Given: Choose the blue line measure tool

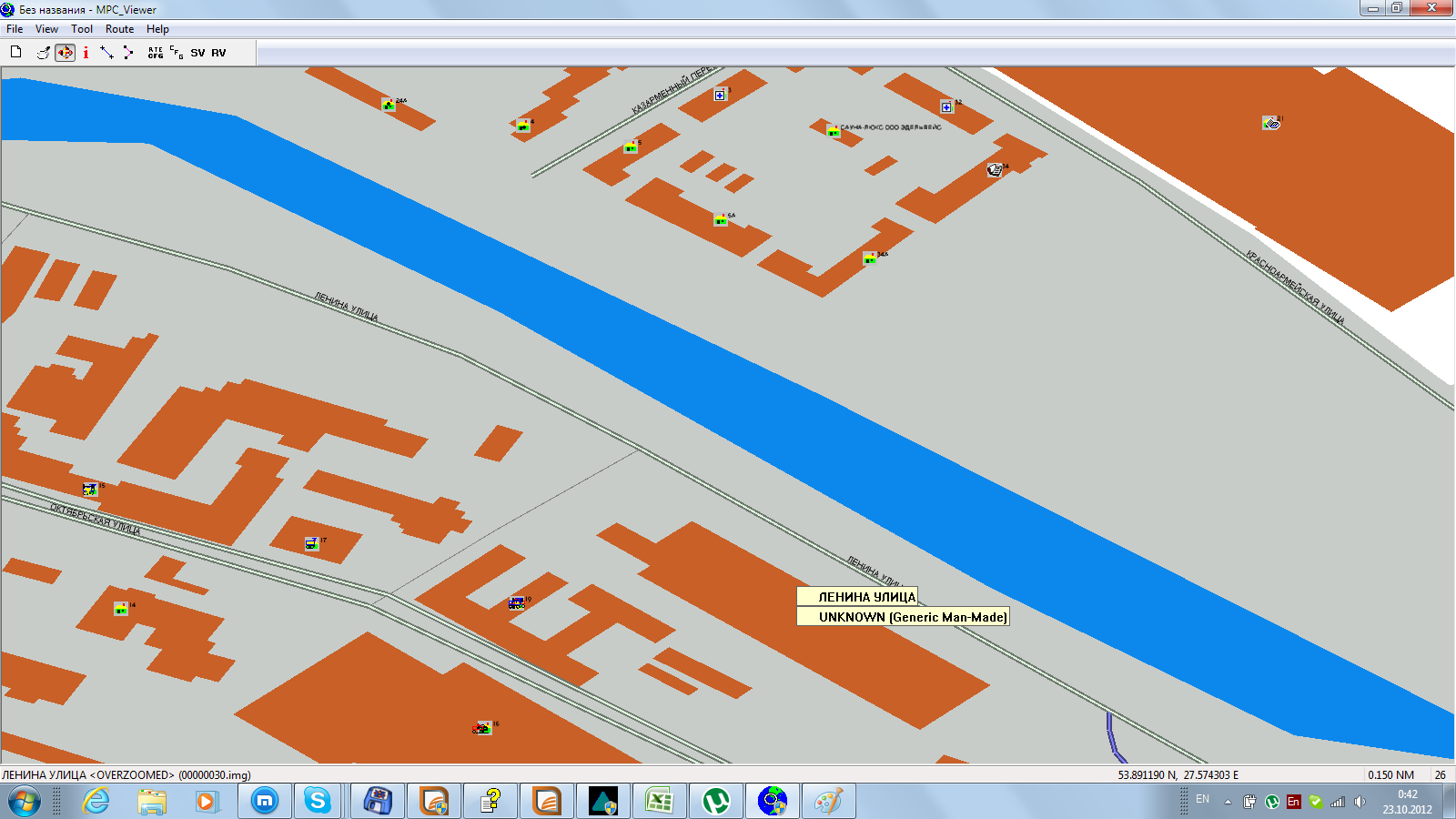Looking at the screenshot, I should [106, 53].
